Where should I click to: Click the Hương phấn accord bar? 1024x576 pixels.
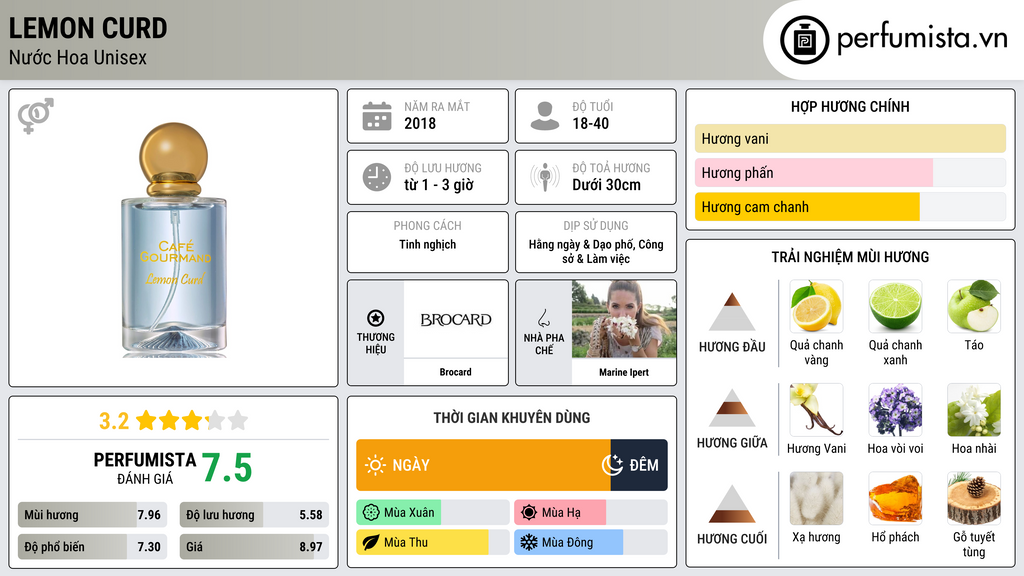[850, 172]
